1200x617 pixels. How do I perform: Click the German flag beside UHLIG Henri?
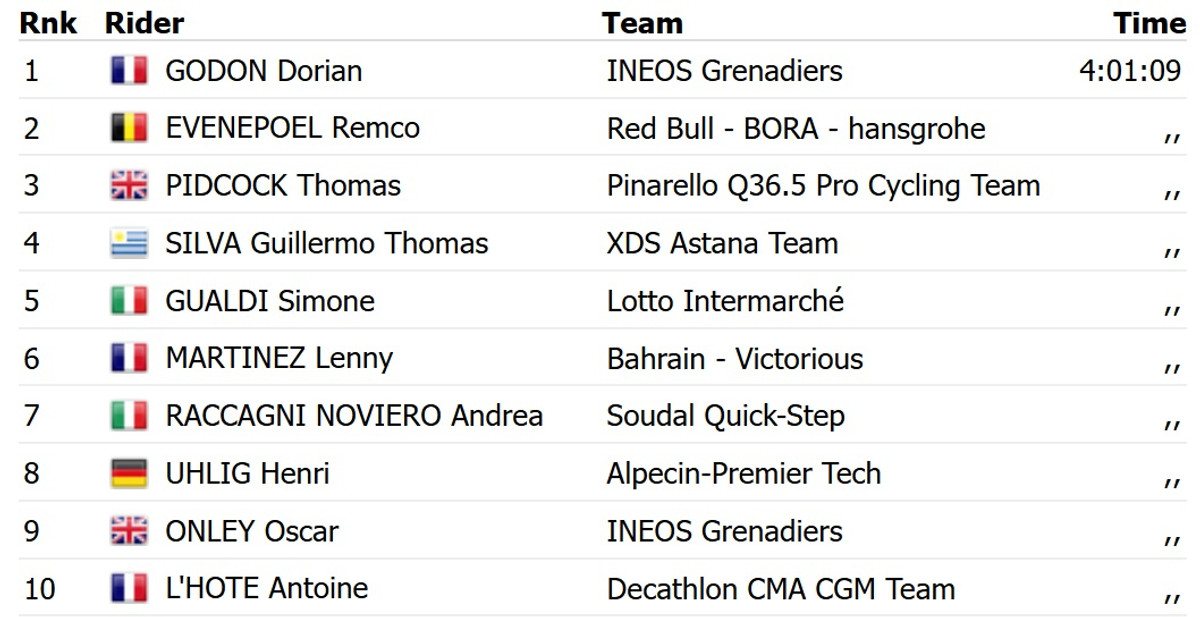point(129,474)
